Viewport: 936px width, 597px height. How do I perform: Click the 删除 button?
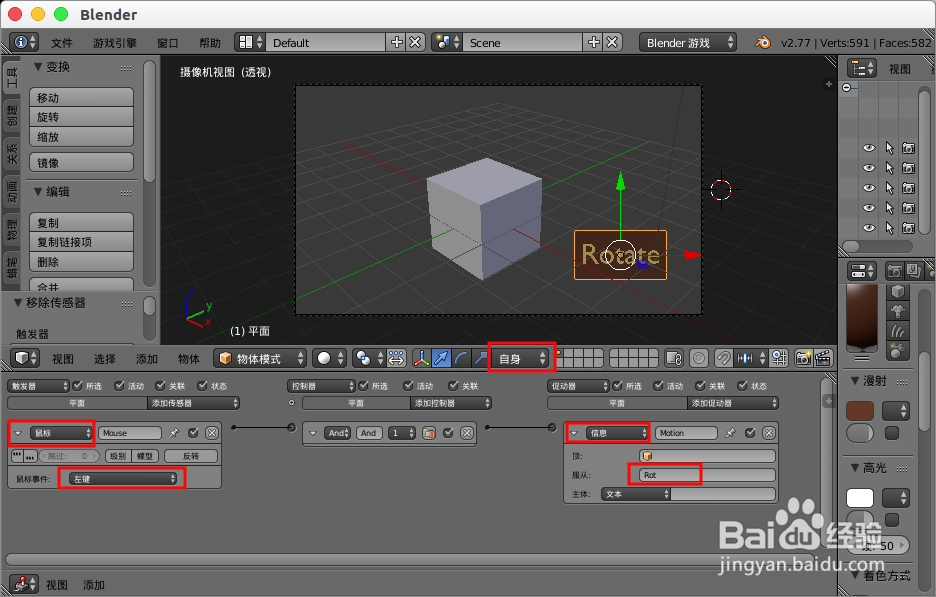point(81,261)
